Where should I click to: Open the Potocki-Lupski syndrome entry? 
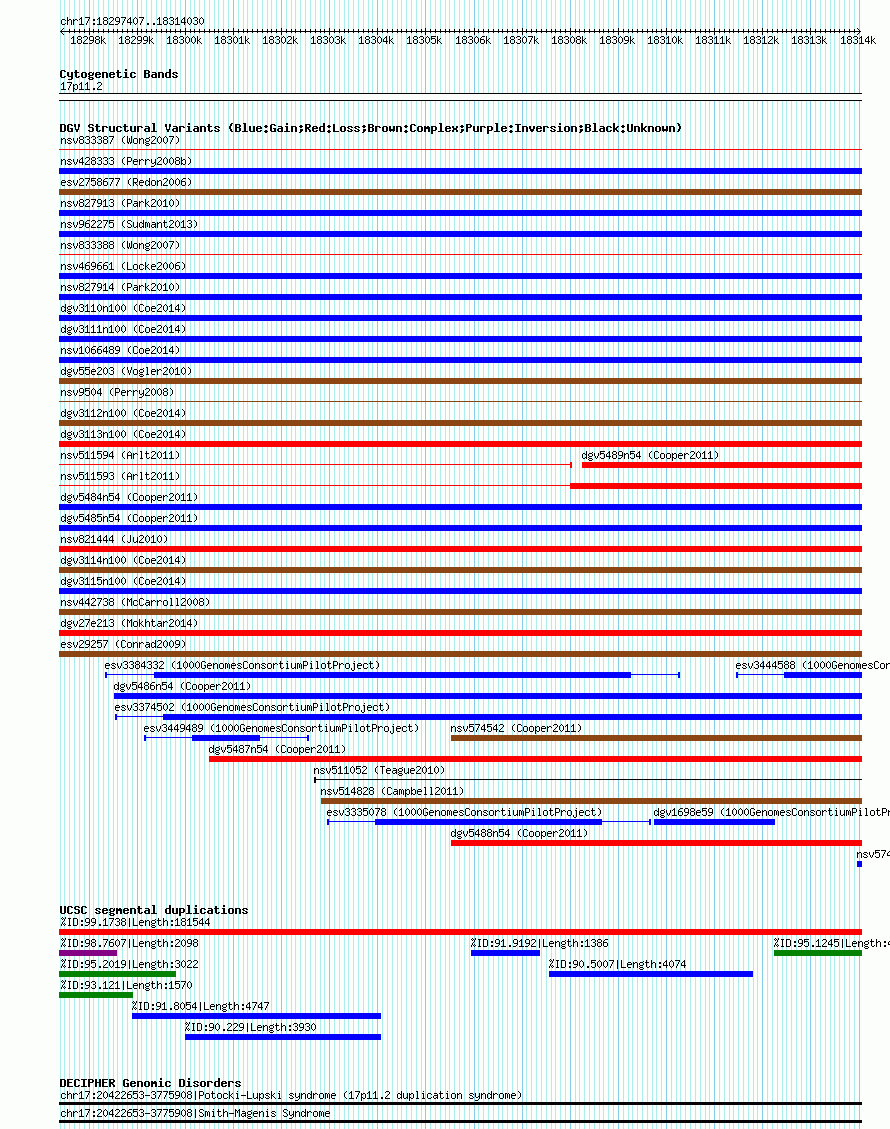[291, 1095]
